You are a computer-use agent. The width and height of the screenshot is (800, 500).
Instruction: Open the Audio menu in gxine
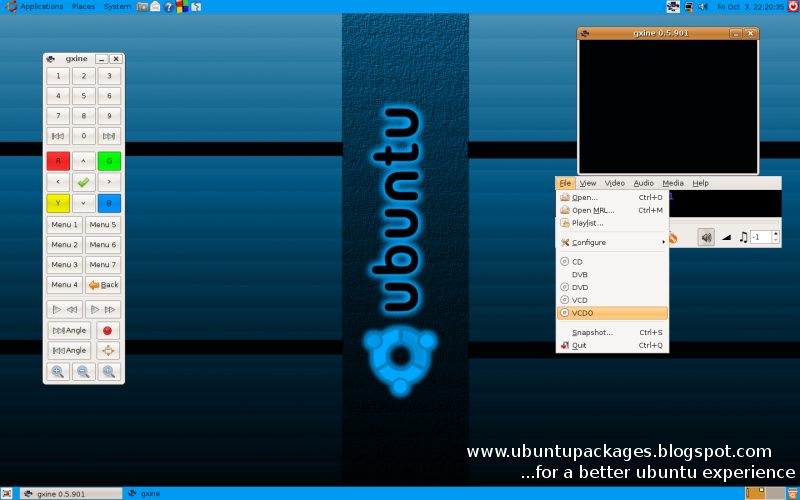(x=644, y=183)
